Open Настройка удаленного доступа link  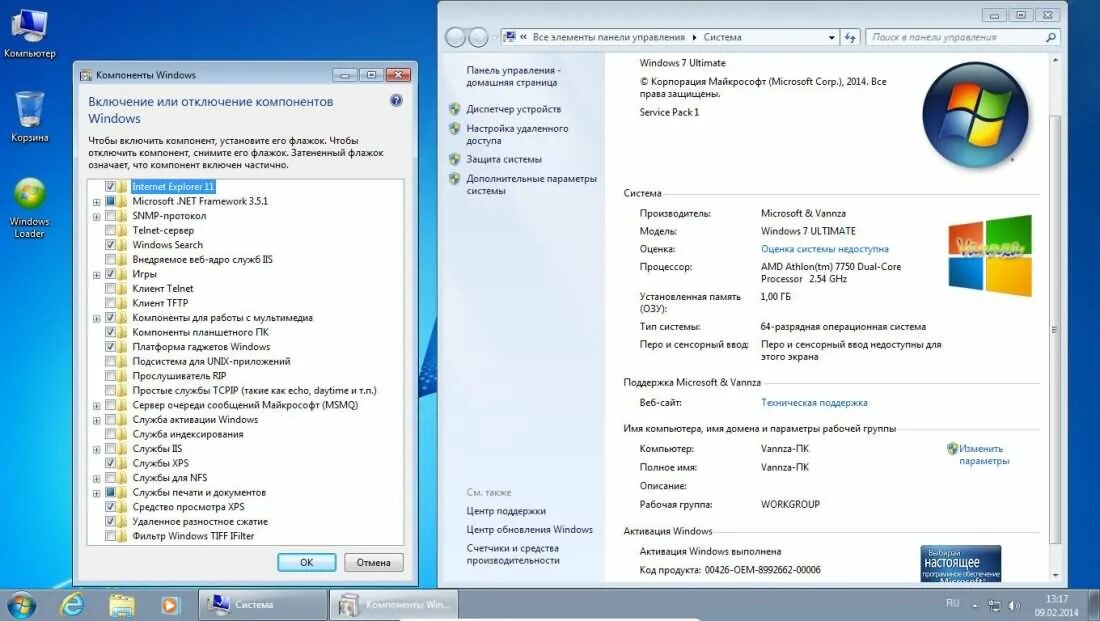coord(517,134)
